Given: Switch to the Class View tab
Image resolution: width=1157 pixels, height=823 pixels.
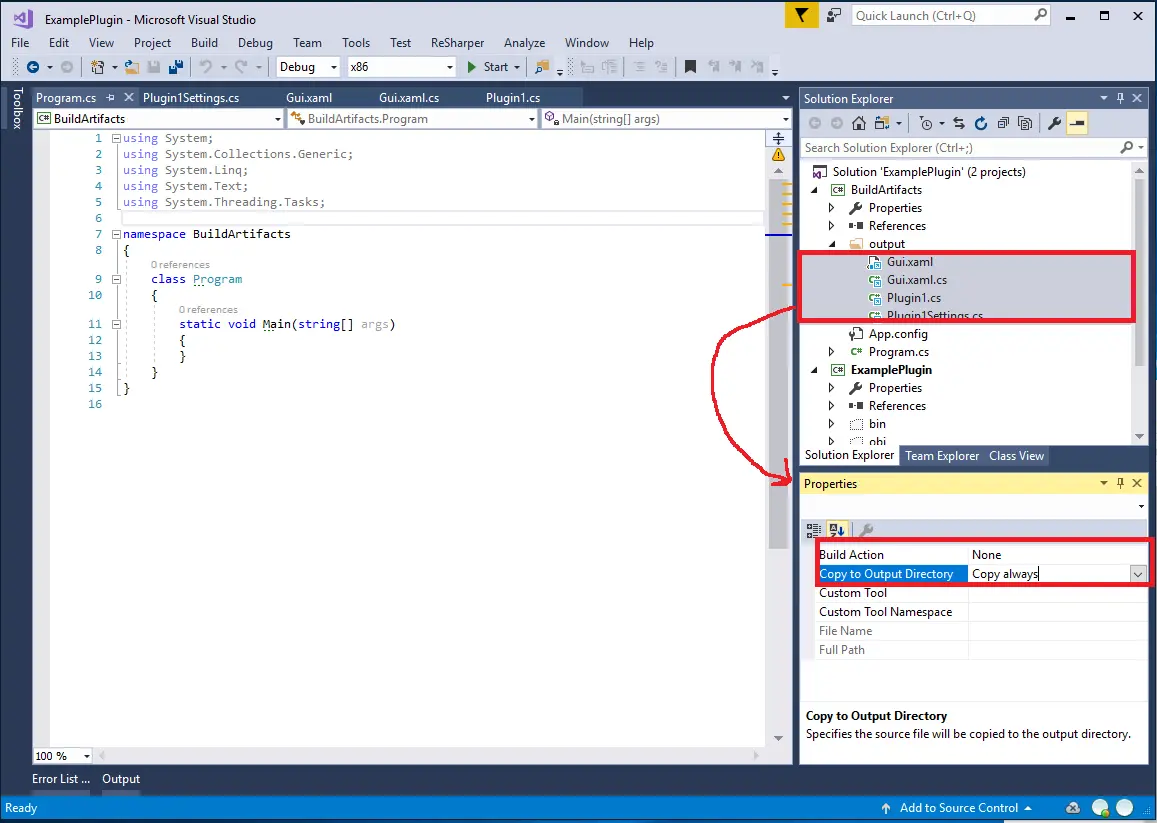Looking at the screenshot, I should 1016,455.
